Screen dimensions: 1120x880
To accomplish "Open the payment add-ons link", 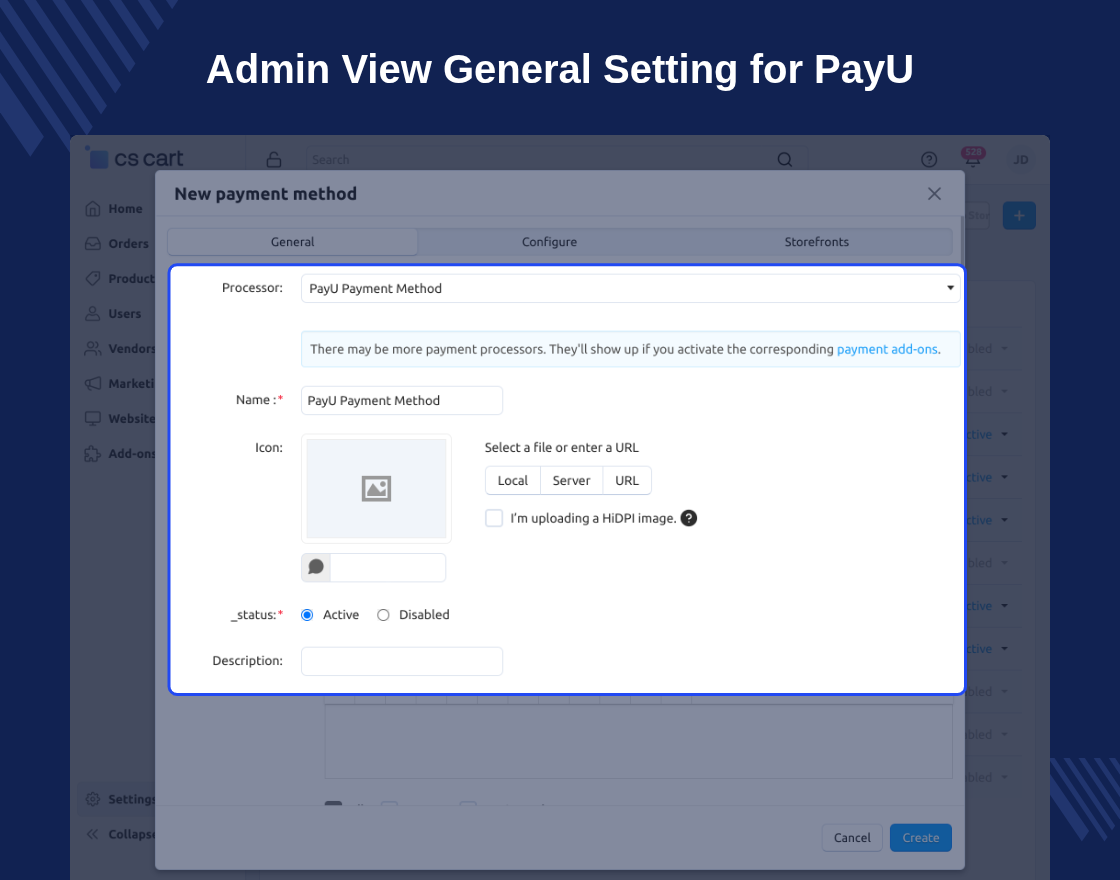I will 887,349.
